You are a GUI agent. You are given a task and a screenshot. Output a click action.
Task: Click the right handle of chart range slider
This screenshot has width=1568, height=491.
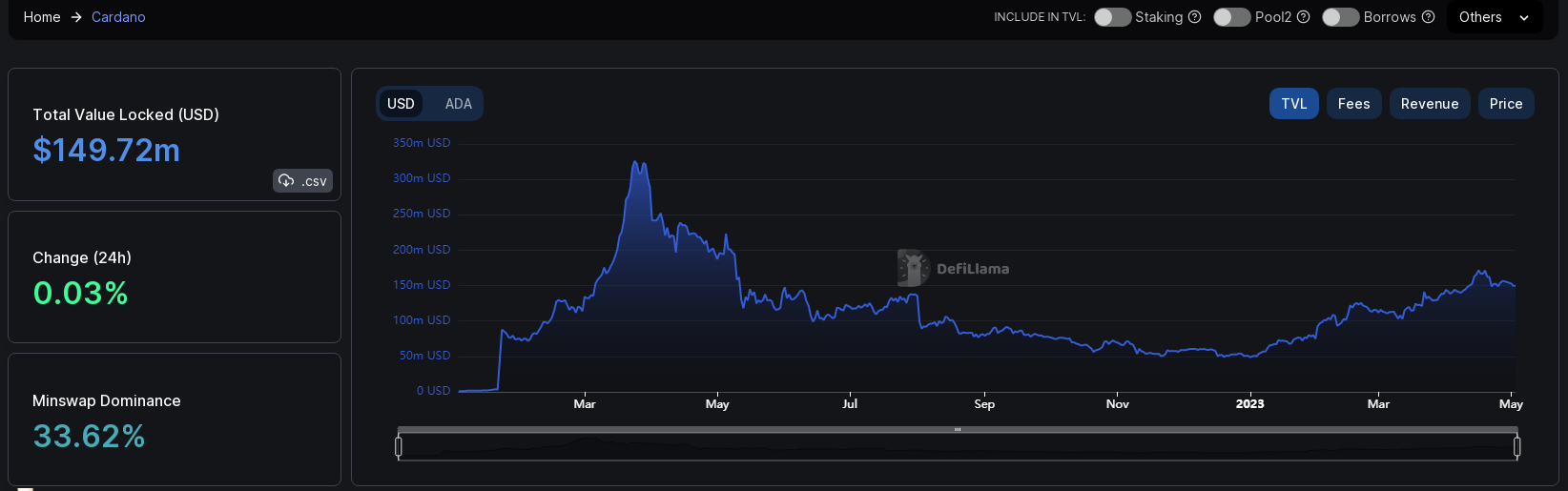[1516, 446]
